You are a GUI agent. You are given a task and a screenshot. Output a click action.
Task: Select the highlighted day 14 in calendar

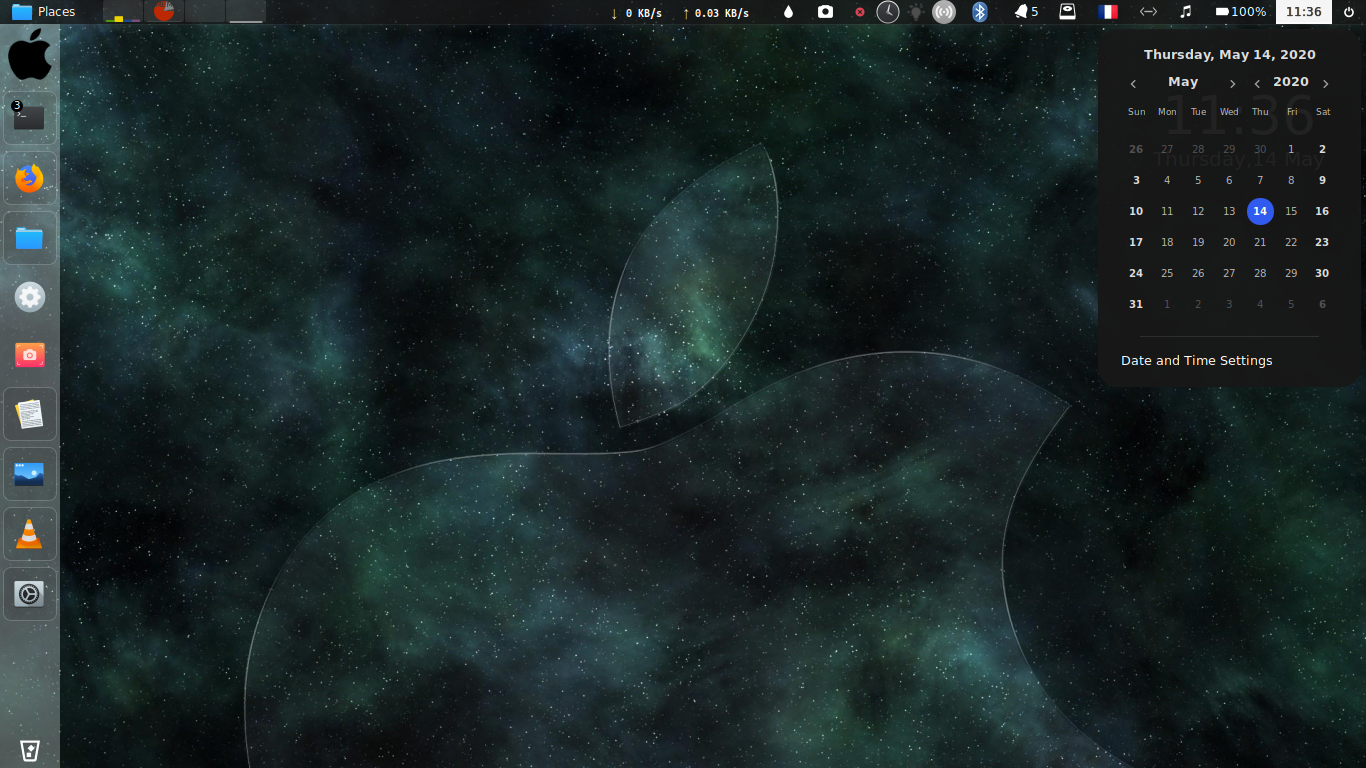(1260, 211)
